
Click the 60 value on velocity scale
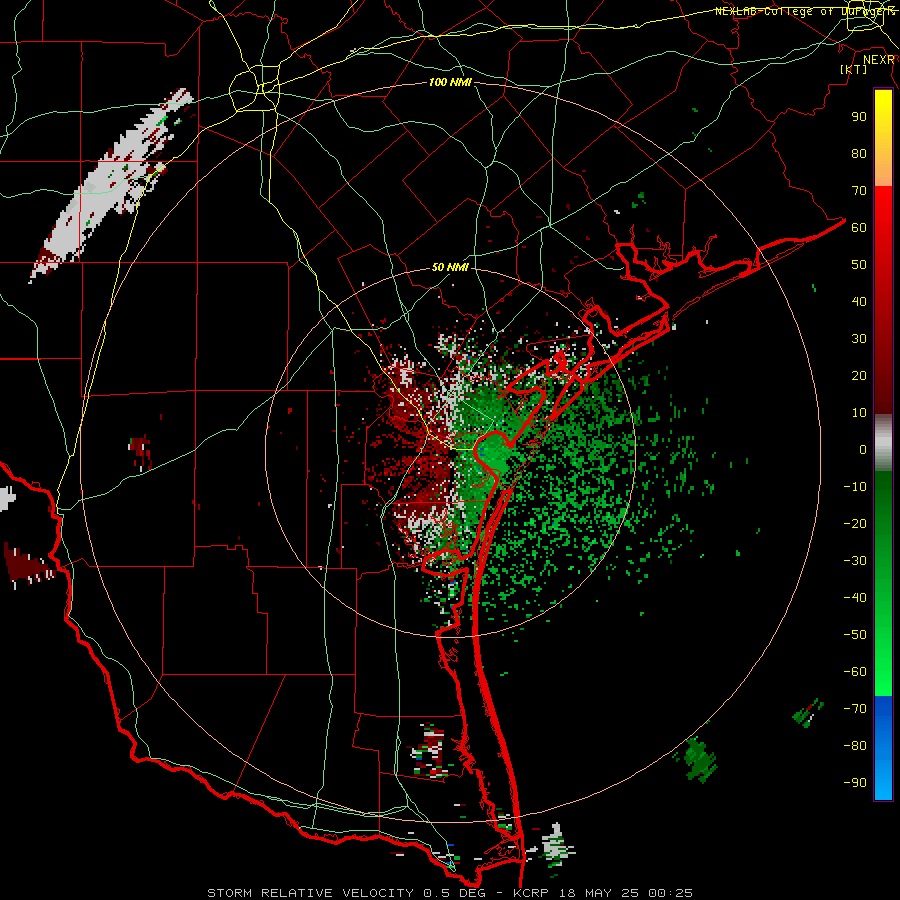click(859, 227)
